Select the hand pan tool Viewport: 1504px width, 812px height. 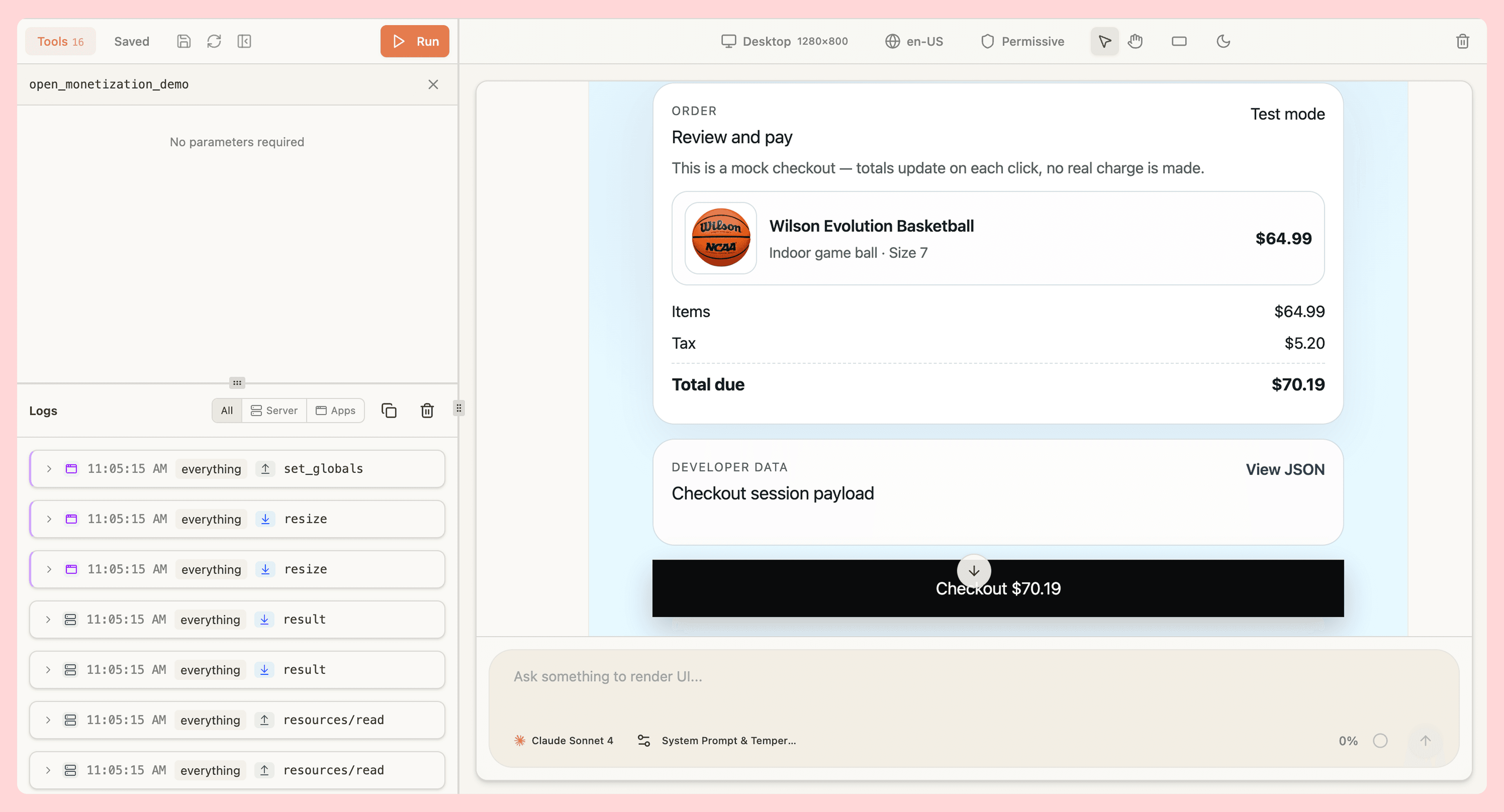pyautogui.click(x=1135, y=41)
